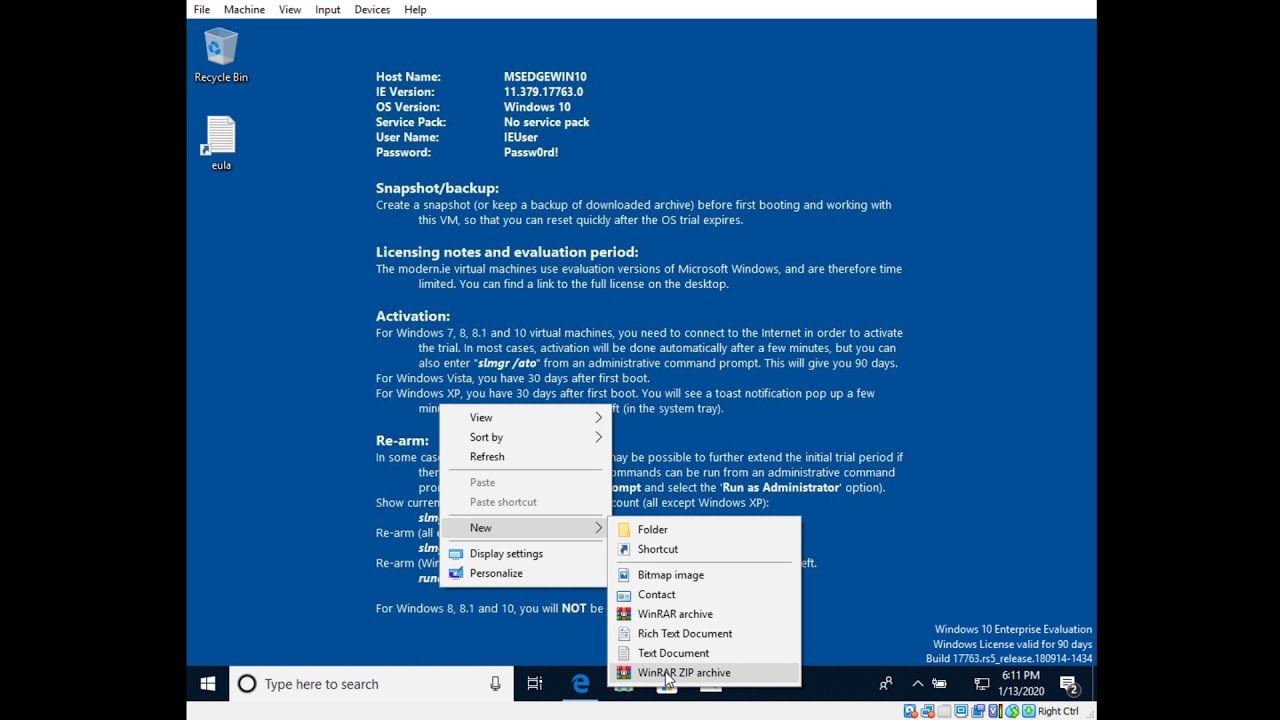
Task: Click the network icon in the system tray
Action: [982, 684]
